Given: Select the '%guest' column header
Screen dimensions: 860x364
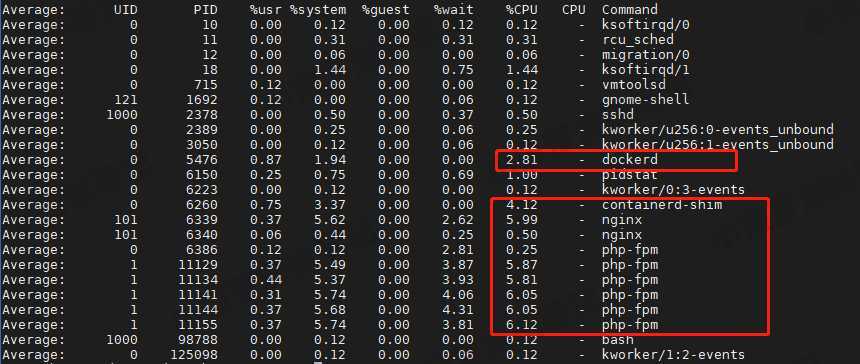Looking at the screenshot, I should 386,10.
